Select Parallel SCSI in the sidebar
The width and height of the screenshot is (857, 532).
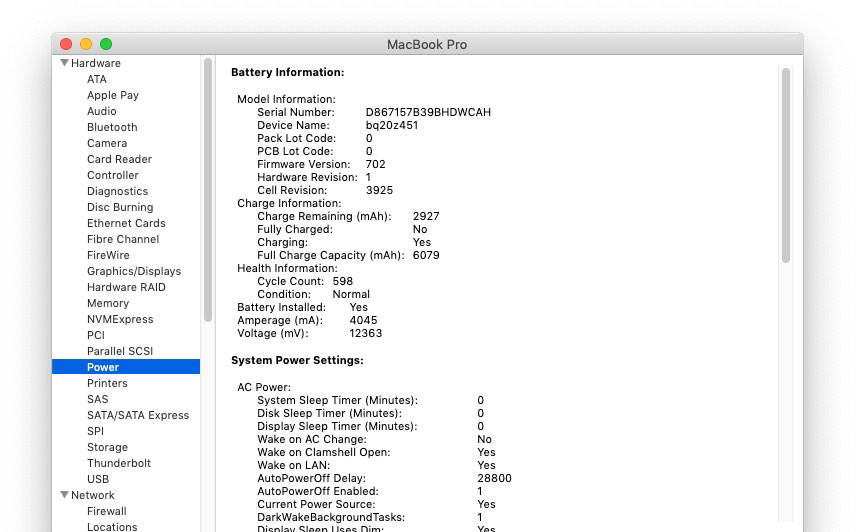[x=120, y=351]
